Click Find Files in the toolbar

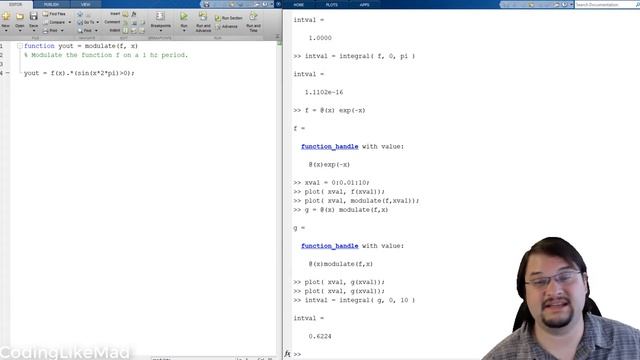point(54,14)
